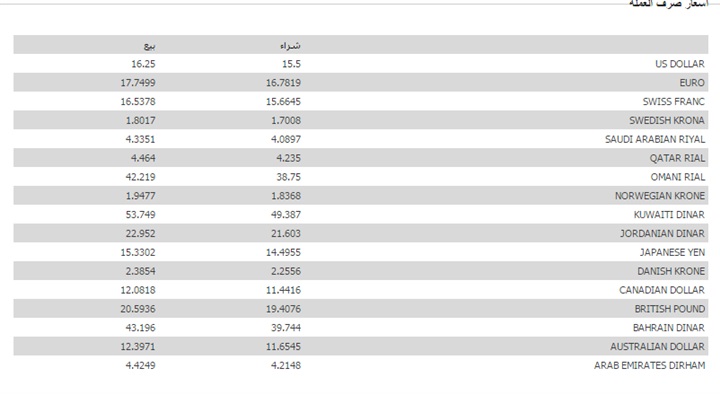
Task: Click the BRITISH POUND row label
Action: pyautogui.click(x=669, y=309)
